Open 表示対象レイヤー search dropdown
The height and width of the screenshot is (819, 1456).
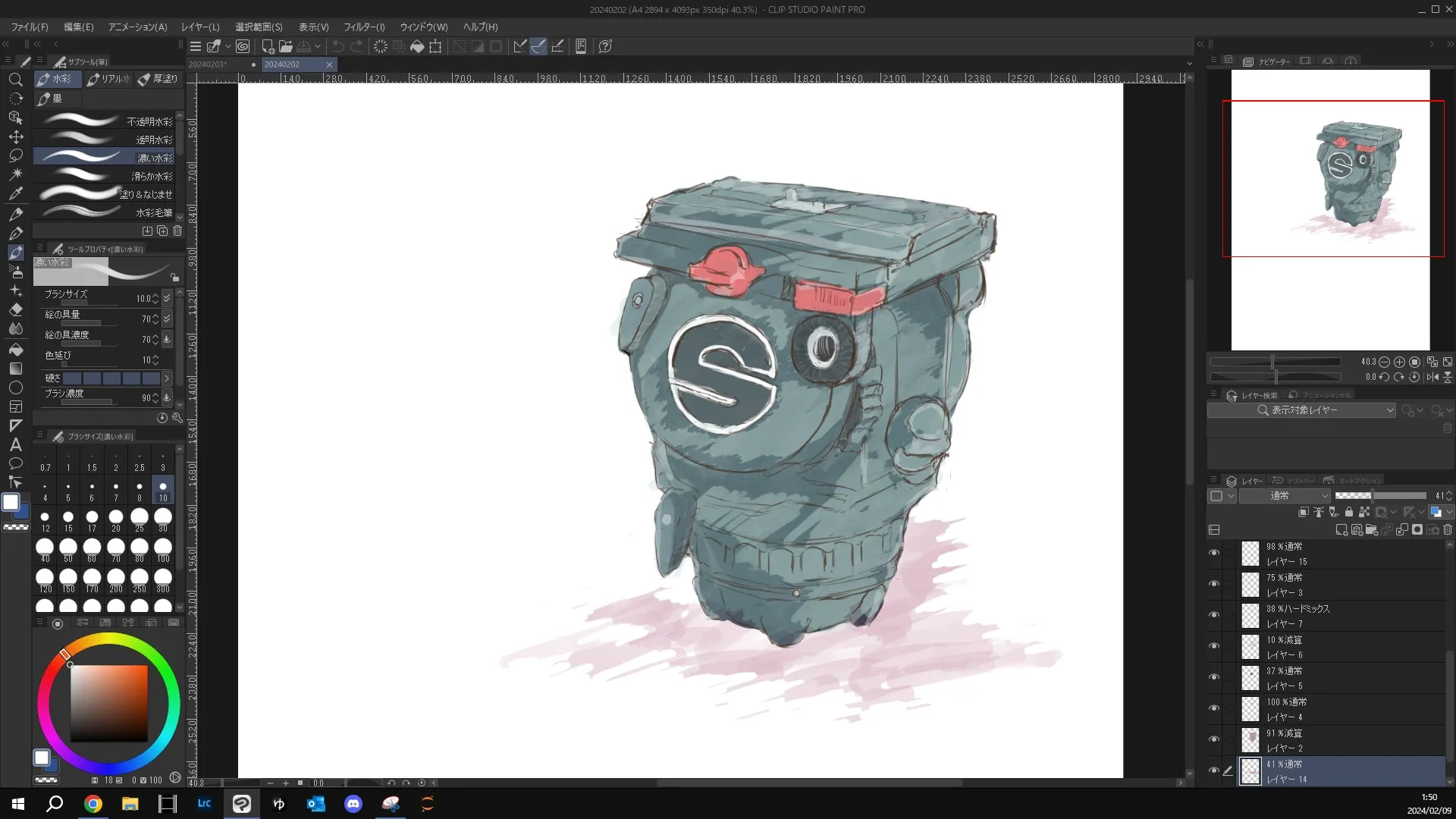click(x=1301, y=410)
